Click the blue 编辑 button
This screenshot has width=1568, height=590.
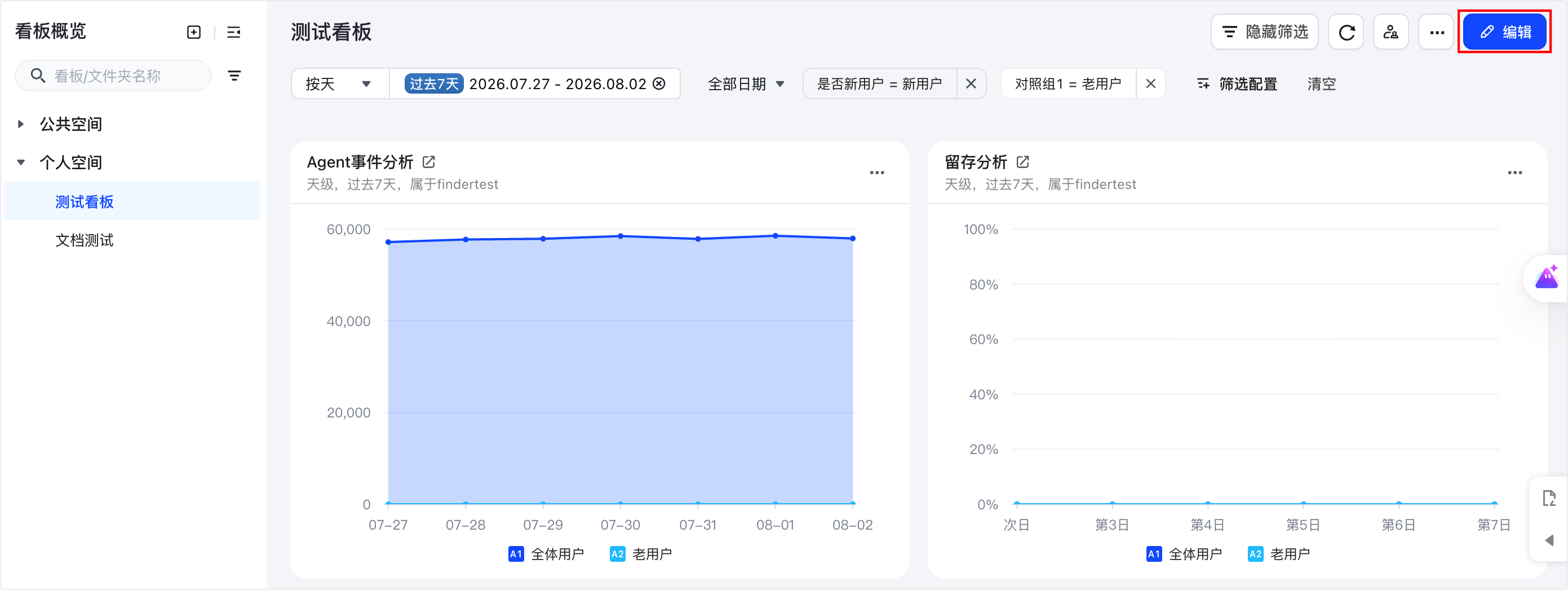[1505, 32]
